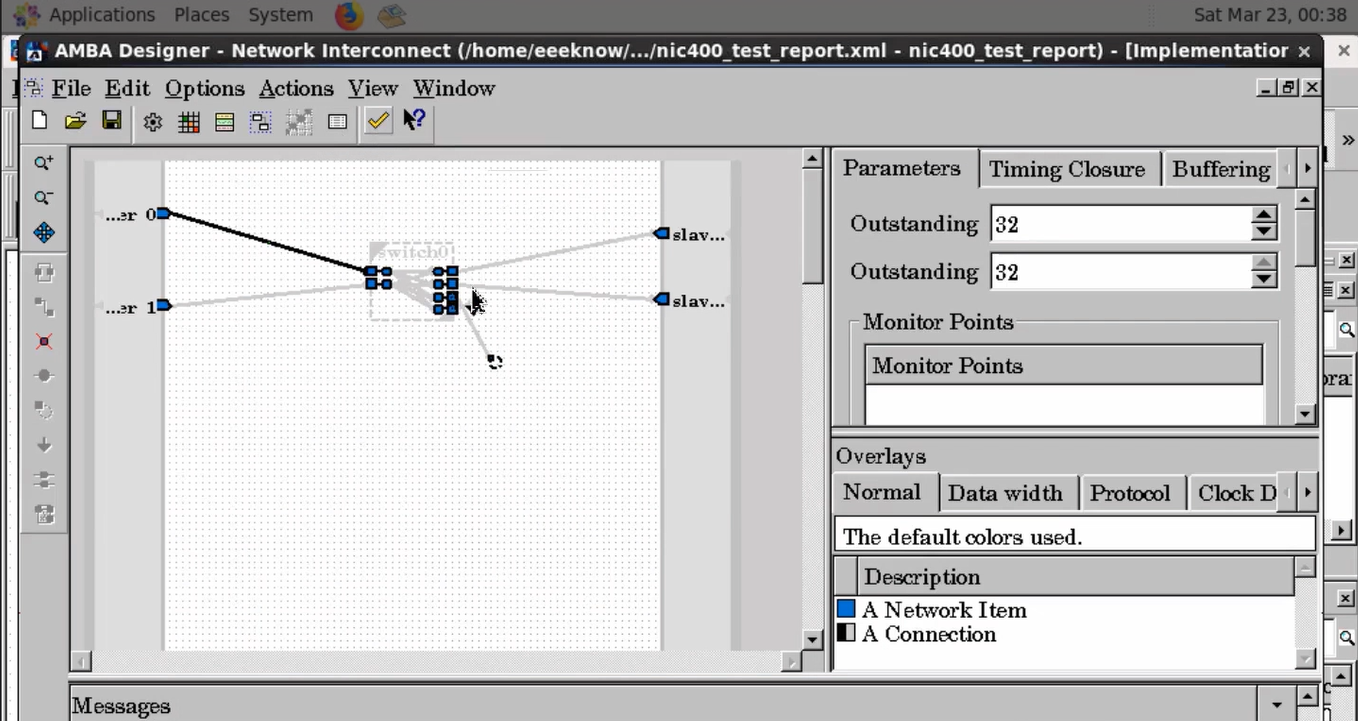Image resolution: width=1358 pixels, height=721 pixels.
Task: Open settings gear icon in toolbar
Action: (152, 122)
